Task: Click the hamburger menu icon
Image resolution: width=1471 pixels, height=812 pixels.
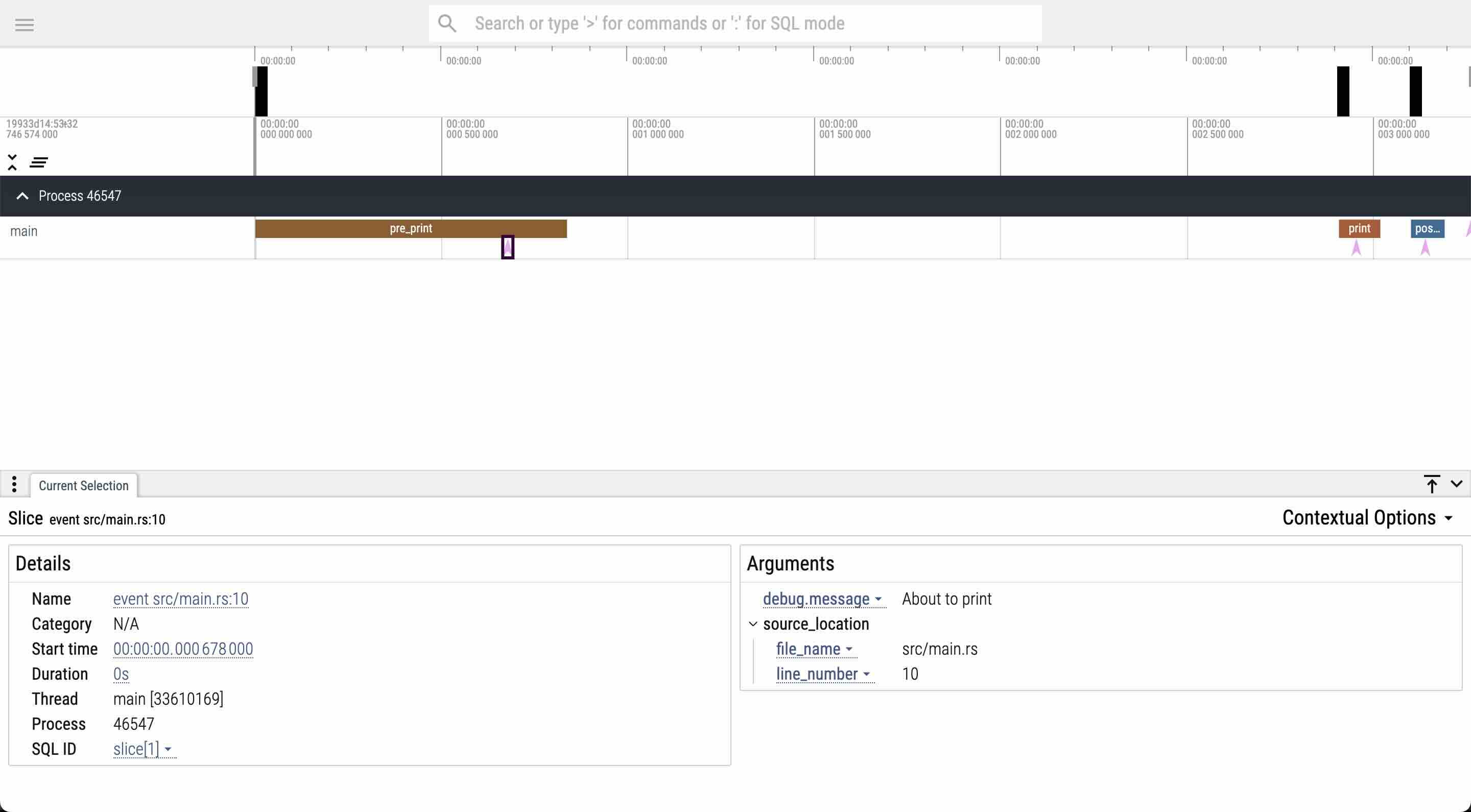Action: [x=24, y=23]
